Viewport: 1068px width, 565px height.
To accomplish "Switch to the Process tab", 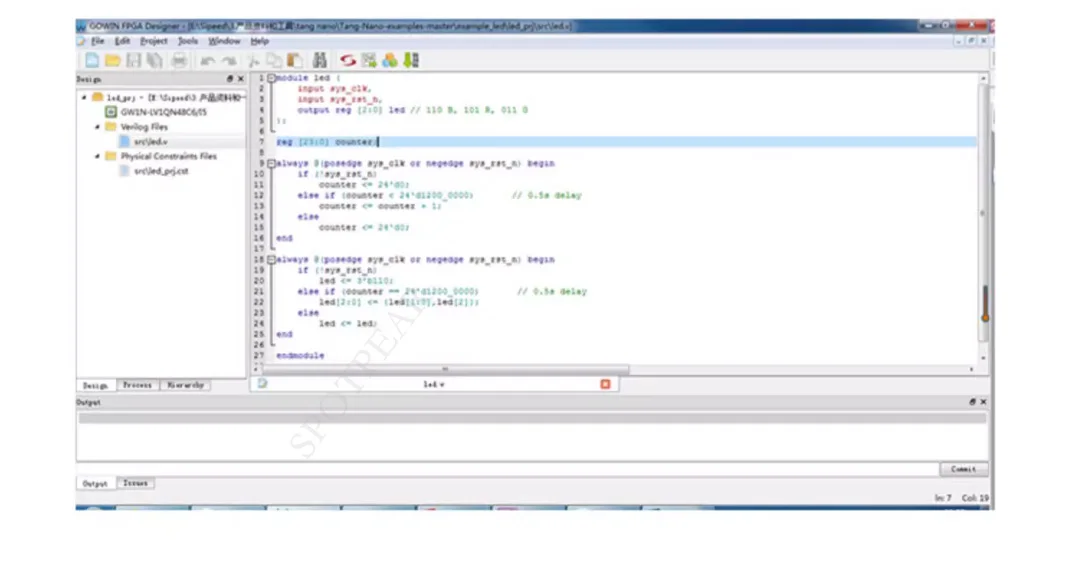I will coord(137,385).
